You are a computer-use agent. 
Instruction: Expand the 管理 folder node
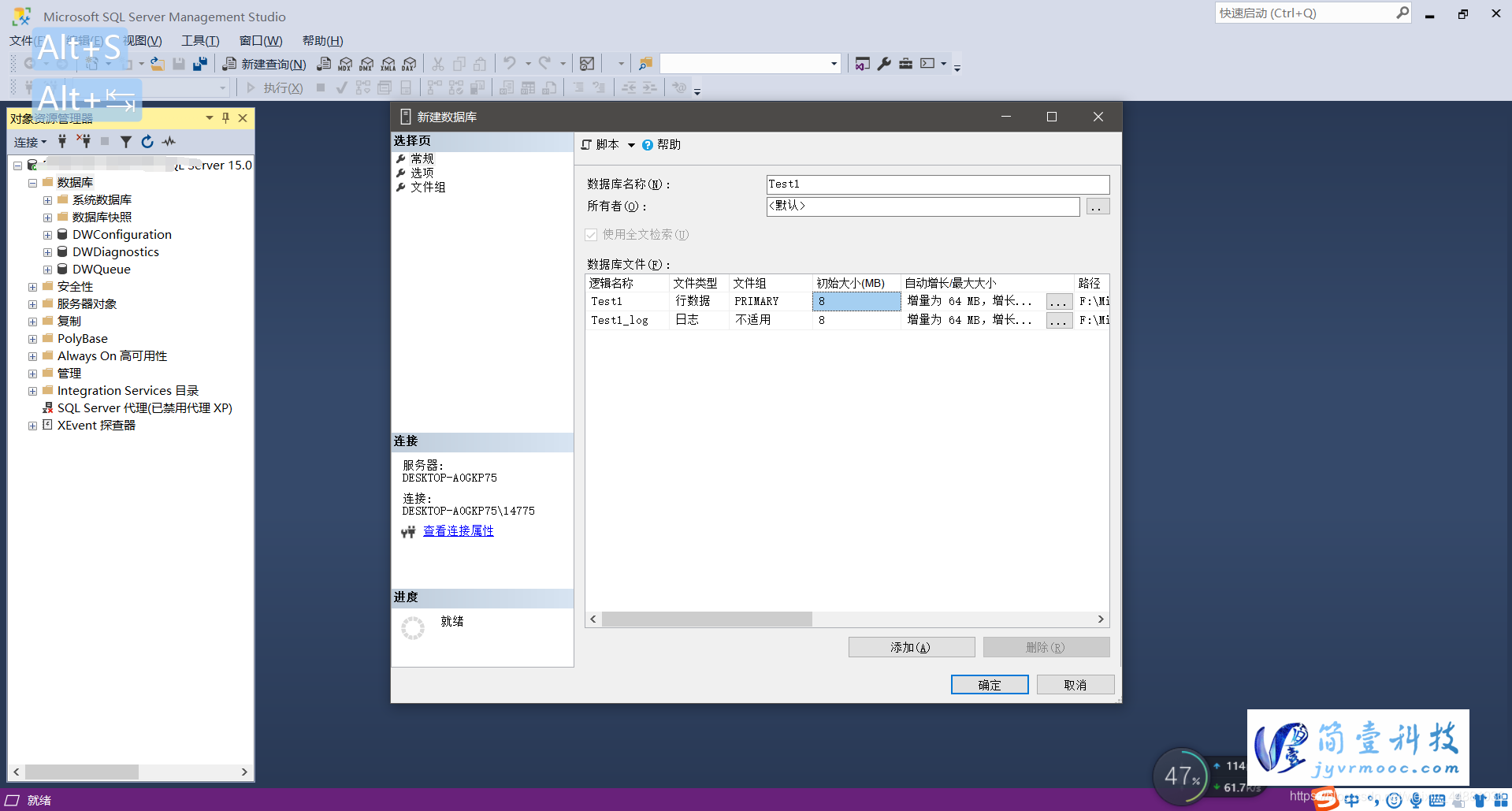pyautogui.click(x=32, y=374)
